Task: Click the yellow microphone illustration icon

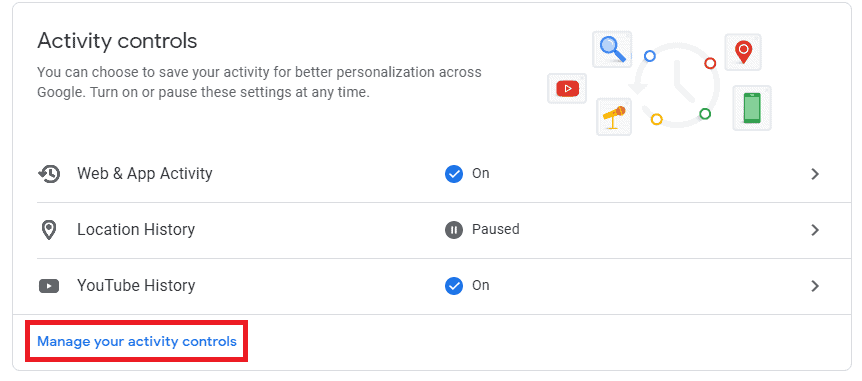Action: (x=614, y=117)
